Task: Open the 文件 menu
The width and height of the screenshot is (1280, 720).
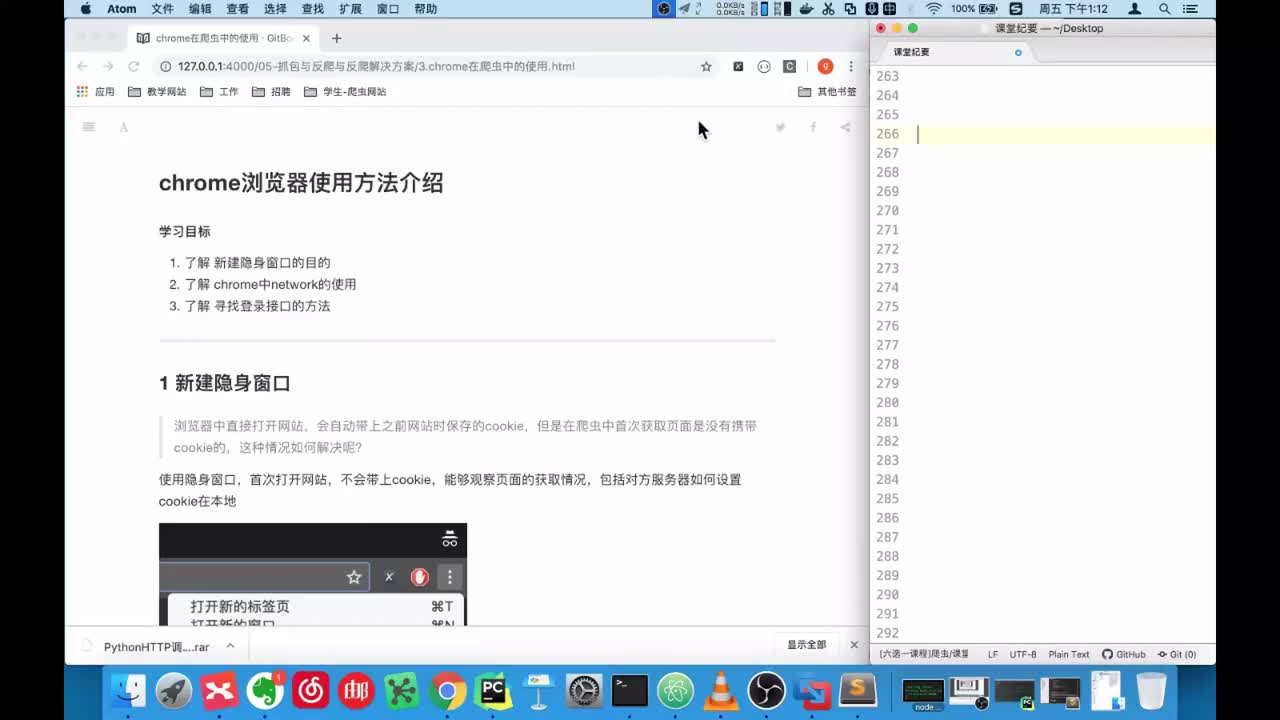Action: pyautogui.click(x=162, y=9)
